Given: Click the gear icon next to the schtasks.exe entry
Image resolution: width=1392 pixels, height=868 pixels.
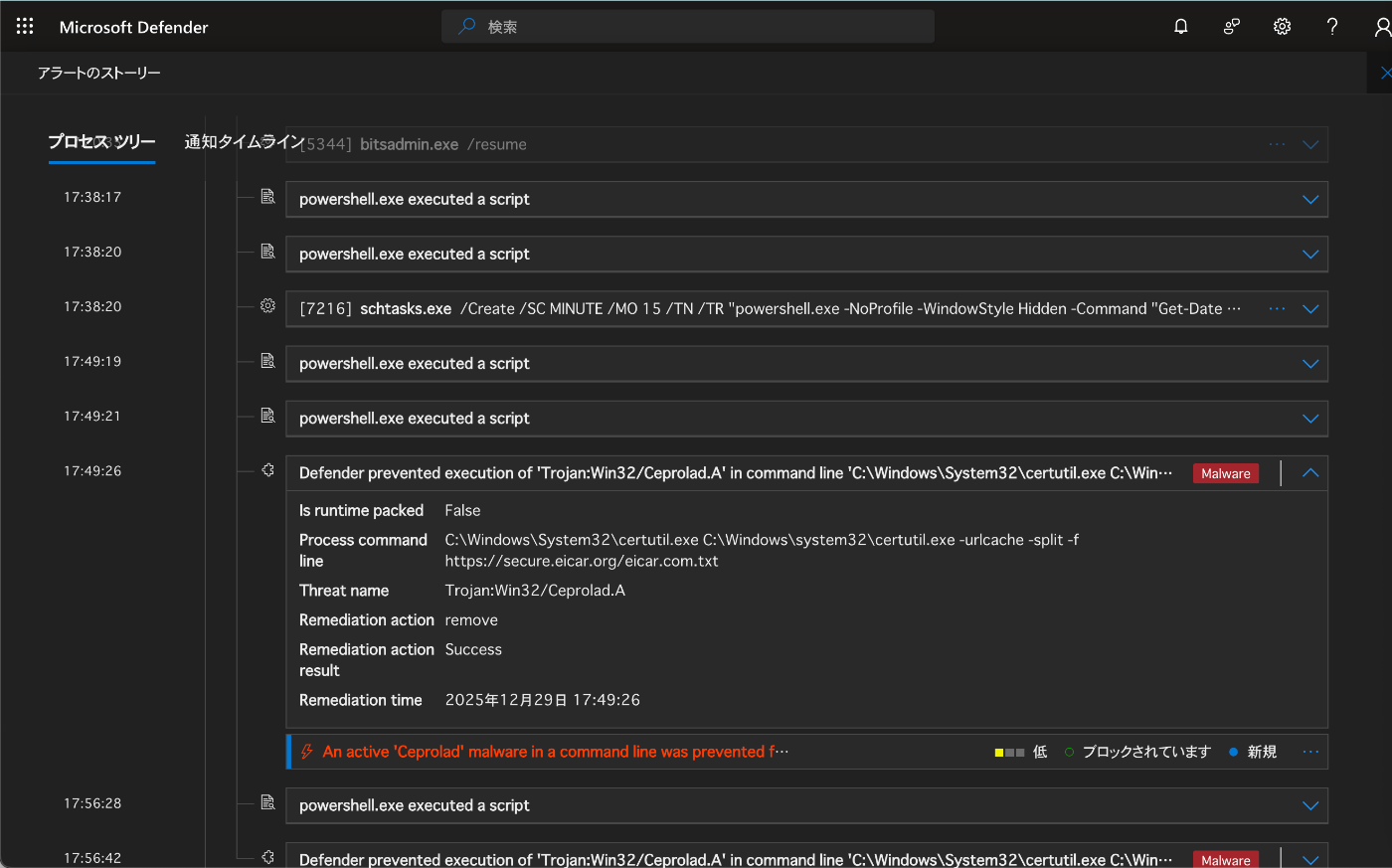Looking at the screenshot, I should click(267, 306).
